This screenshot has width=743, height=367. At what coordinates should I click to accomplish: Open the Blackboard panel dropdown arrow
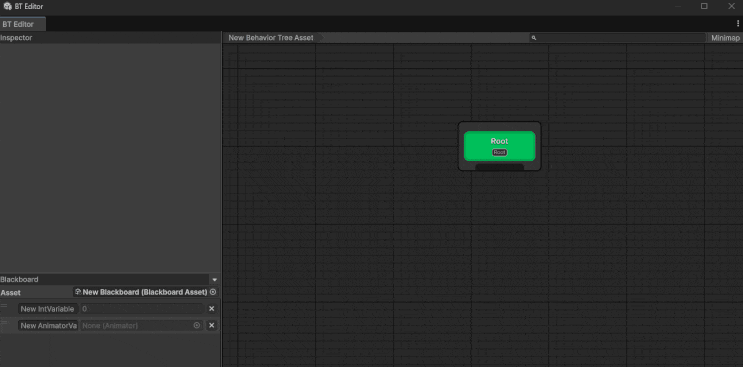215,280
